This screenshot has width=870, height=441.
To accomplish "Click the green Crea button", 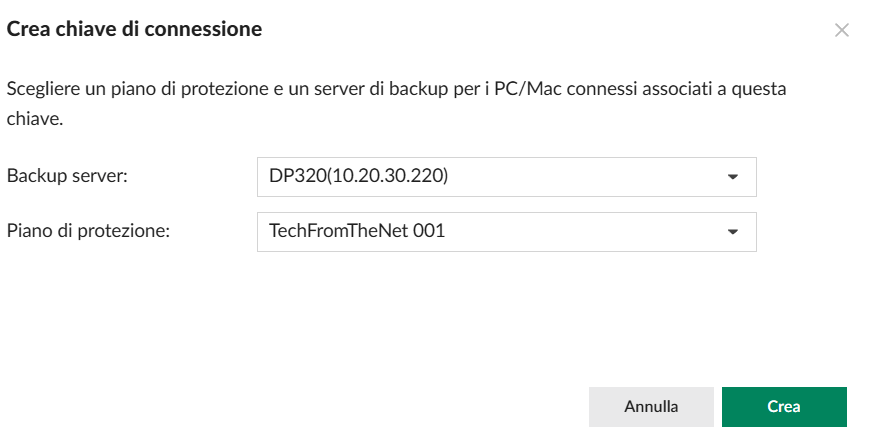I will tap(784, 407).
